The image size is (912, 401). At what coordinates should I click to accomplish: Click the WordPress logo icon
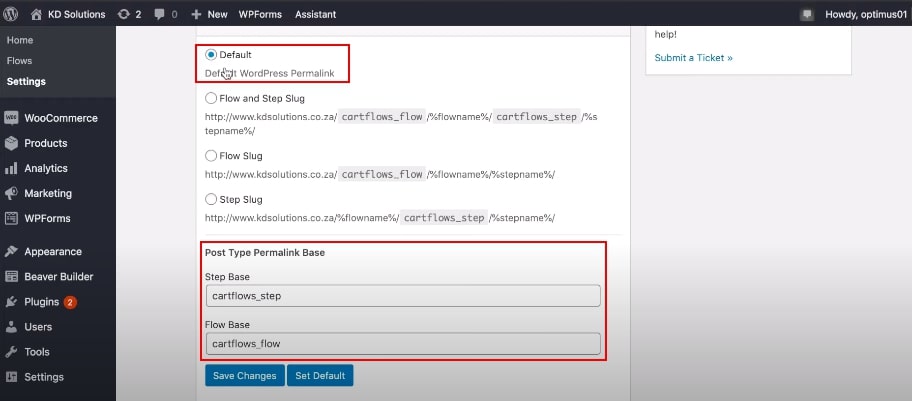pyautogui.click(x=10, y=14)
